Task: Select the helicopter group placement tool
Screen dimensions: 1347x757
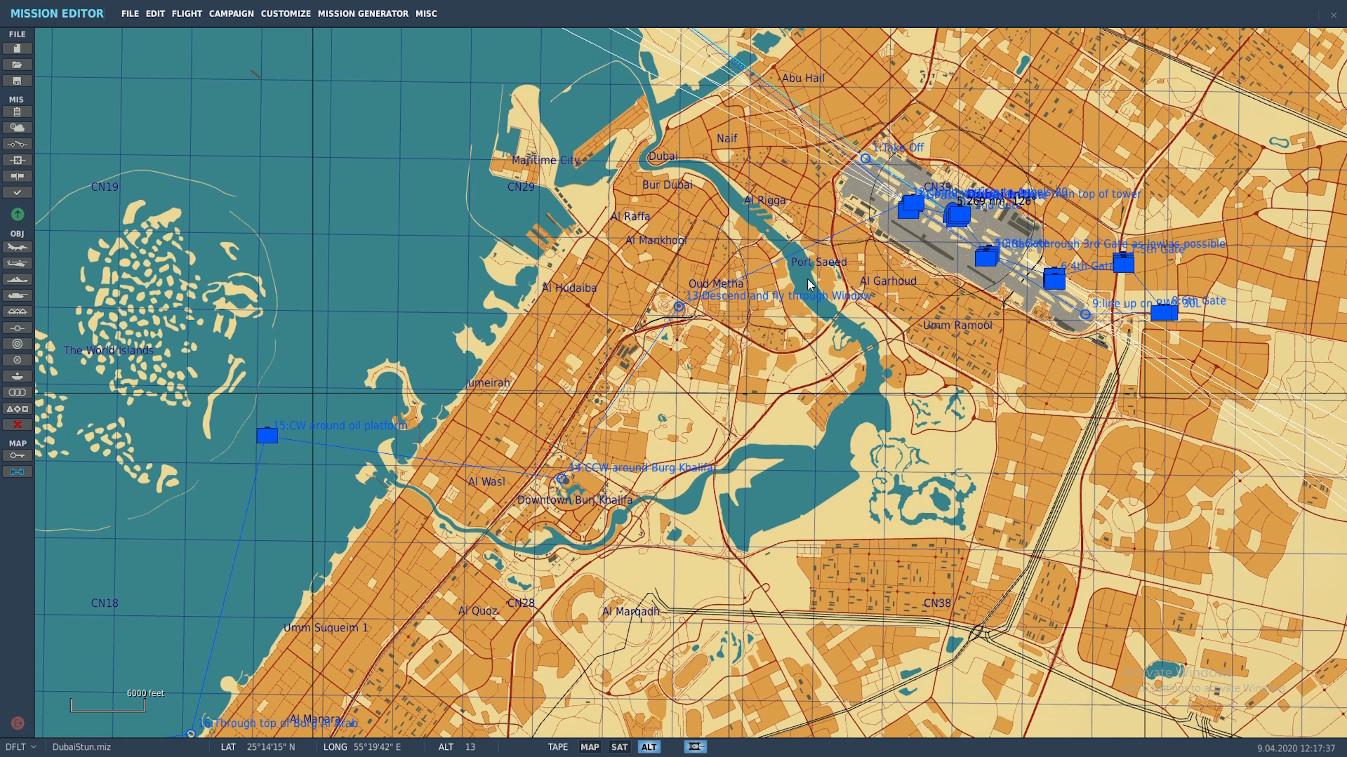Action: click(x=17, y=263)
